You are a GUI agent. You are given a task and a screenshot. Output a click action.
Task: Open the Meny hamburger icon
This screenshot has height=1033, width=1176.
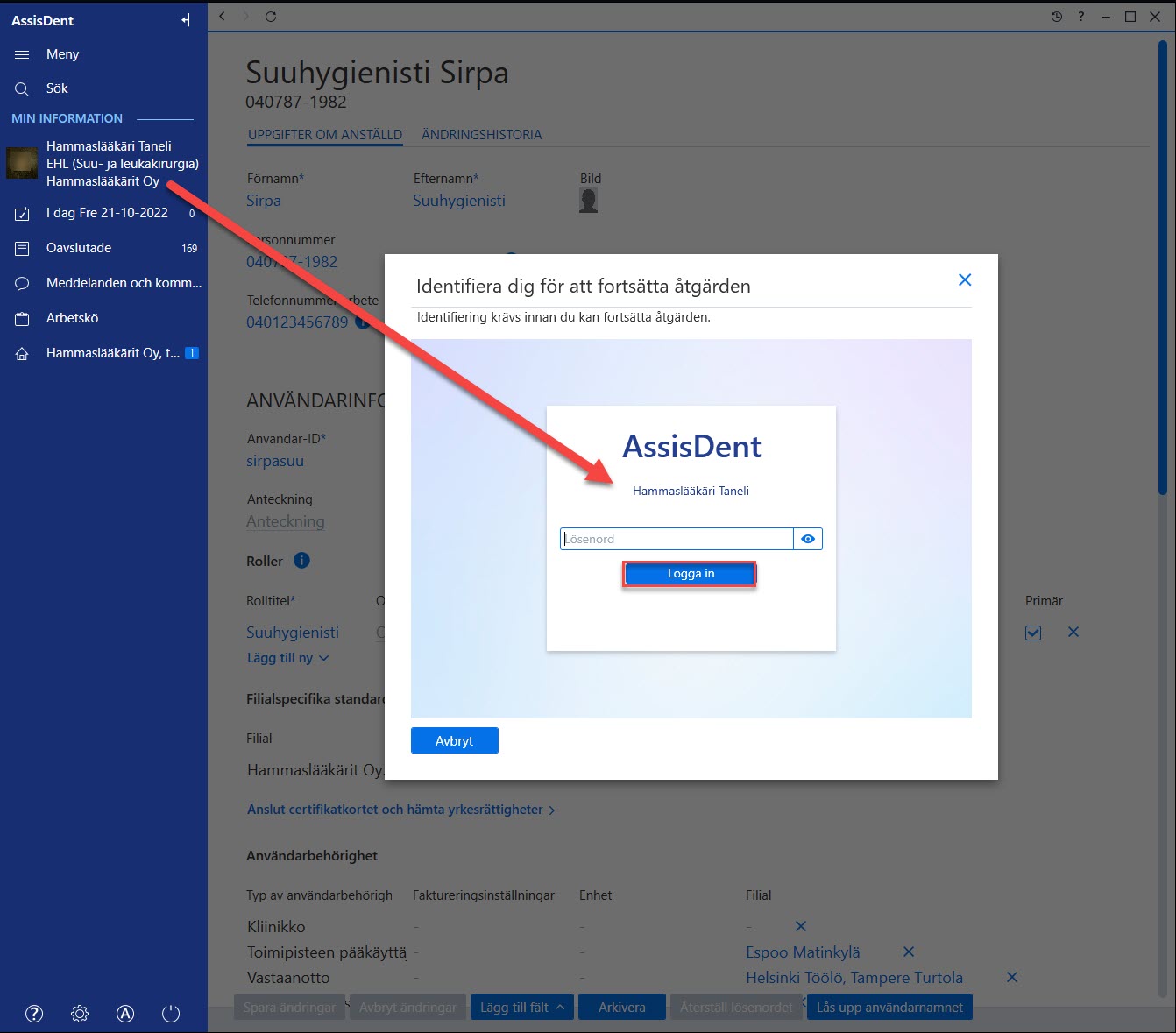pyautogui.click(x=22, y=54)
